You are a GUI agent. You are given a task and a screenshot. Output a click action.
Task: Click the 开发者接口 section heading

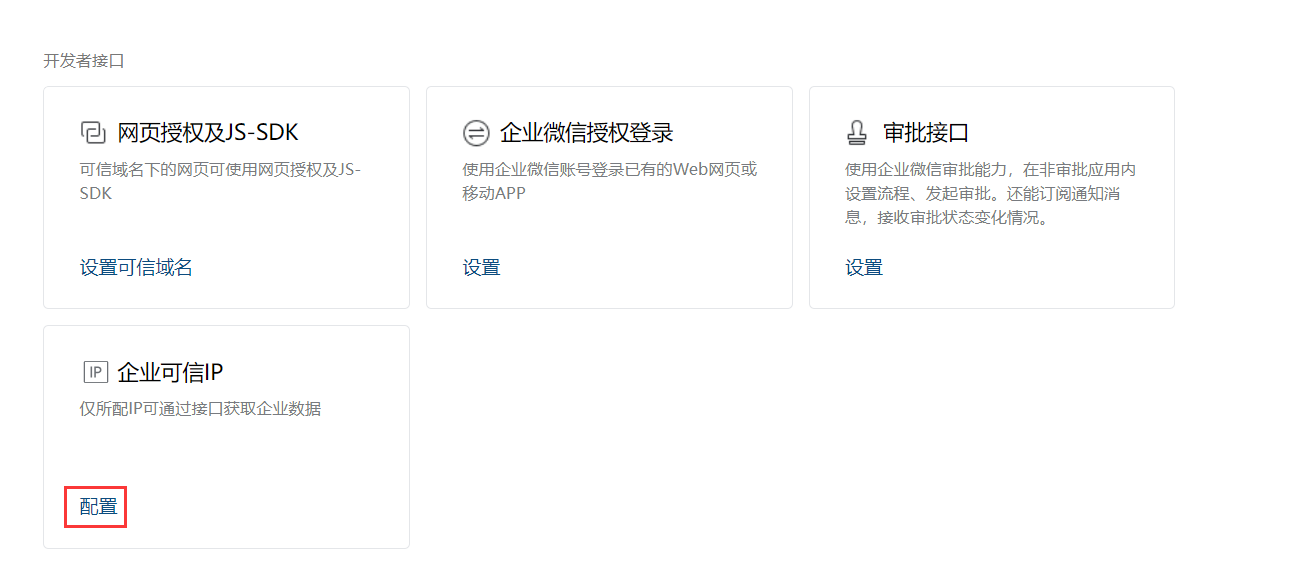point(84,61)
